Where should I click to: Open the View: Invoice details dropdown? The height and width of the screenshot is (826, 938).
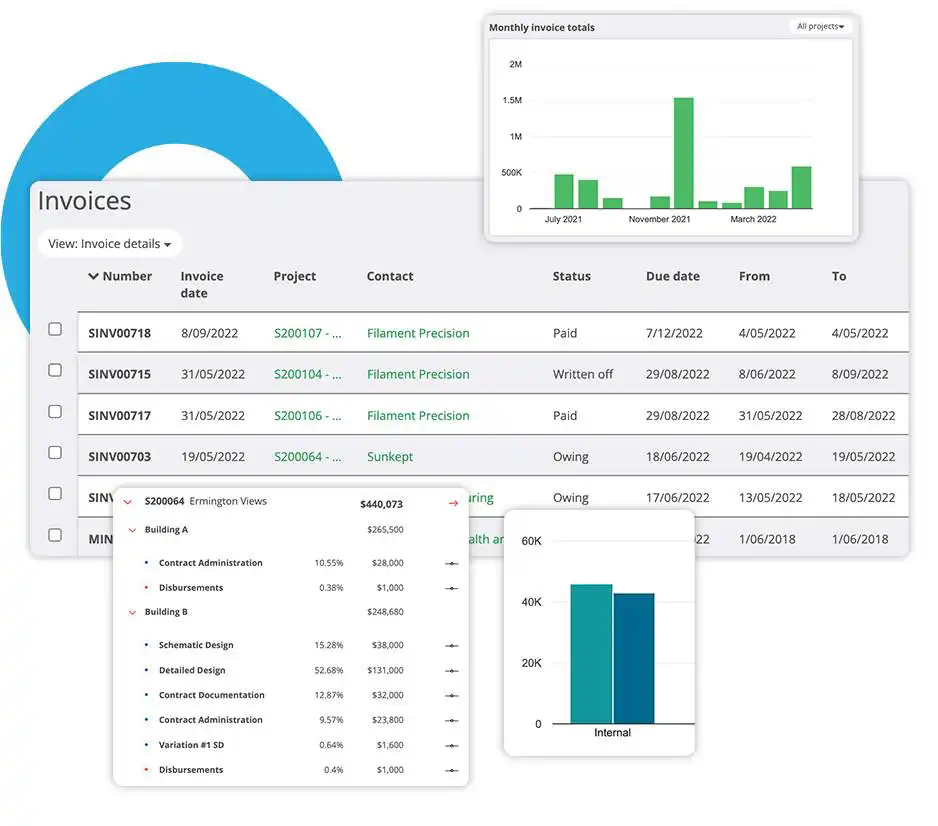click(x=109, y=244)
